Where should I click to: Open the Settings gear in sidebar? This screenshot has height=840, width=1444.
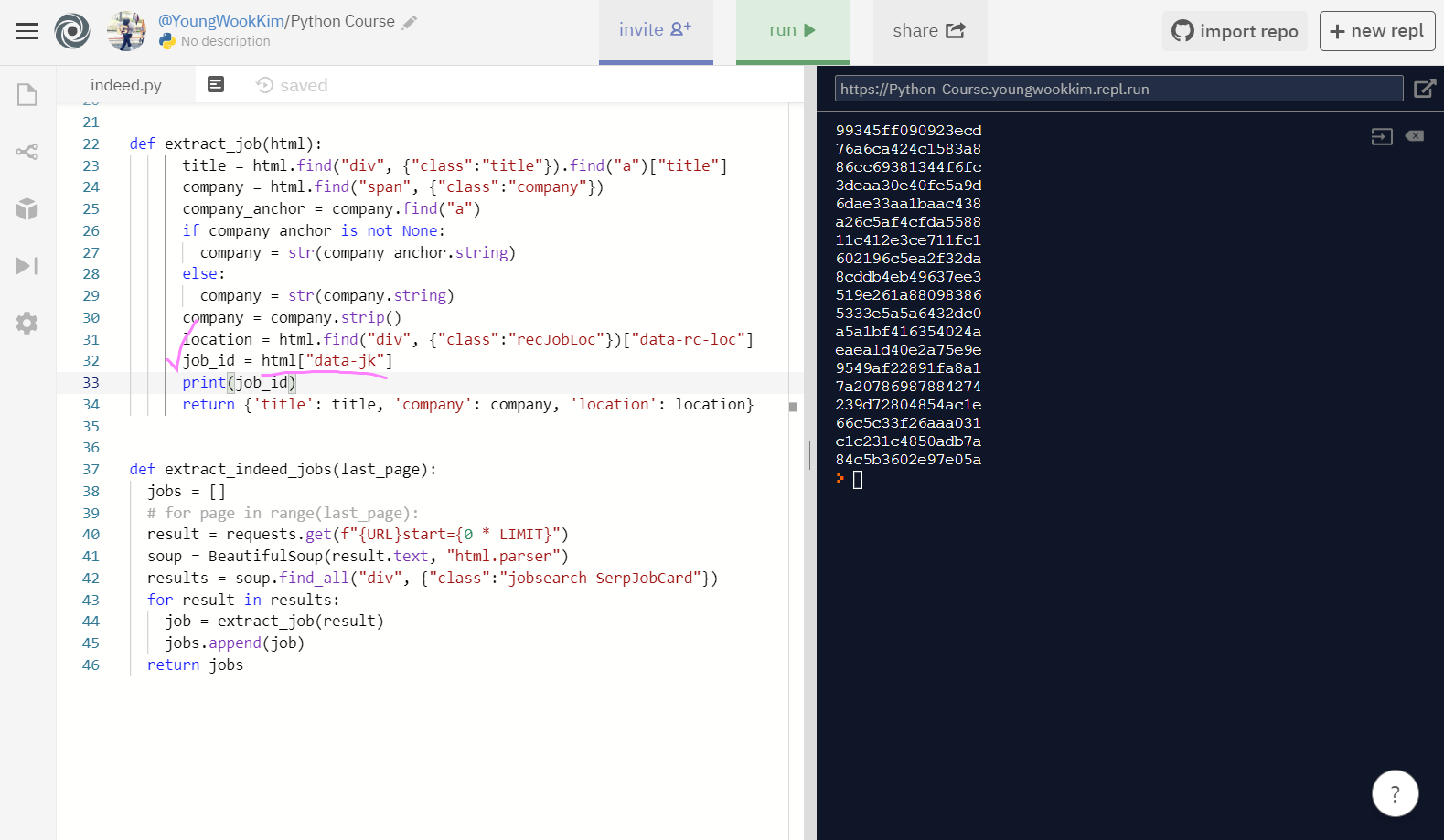tap(27, 323)
